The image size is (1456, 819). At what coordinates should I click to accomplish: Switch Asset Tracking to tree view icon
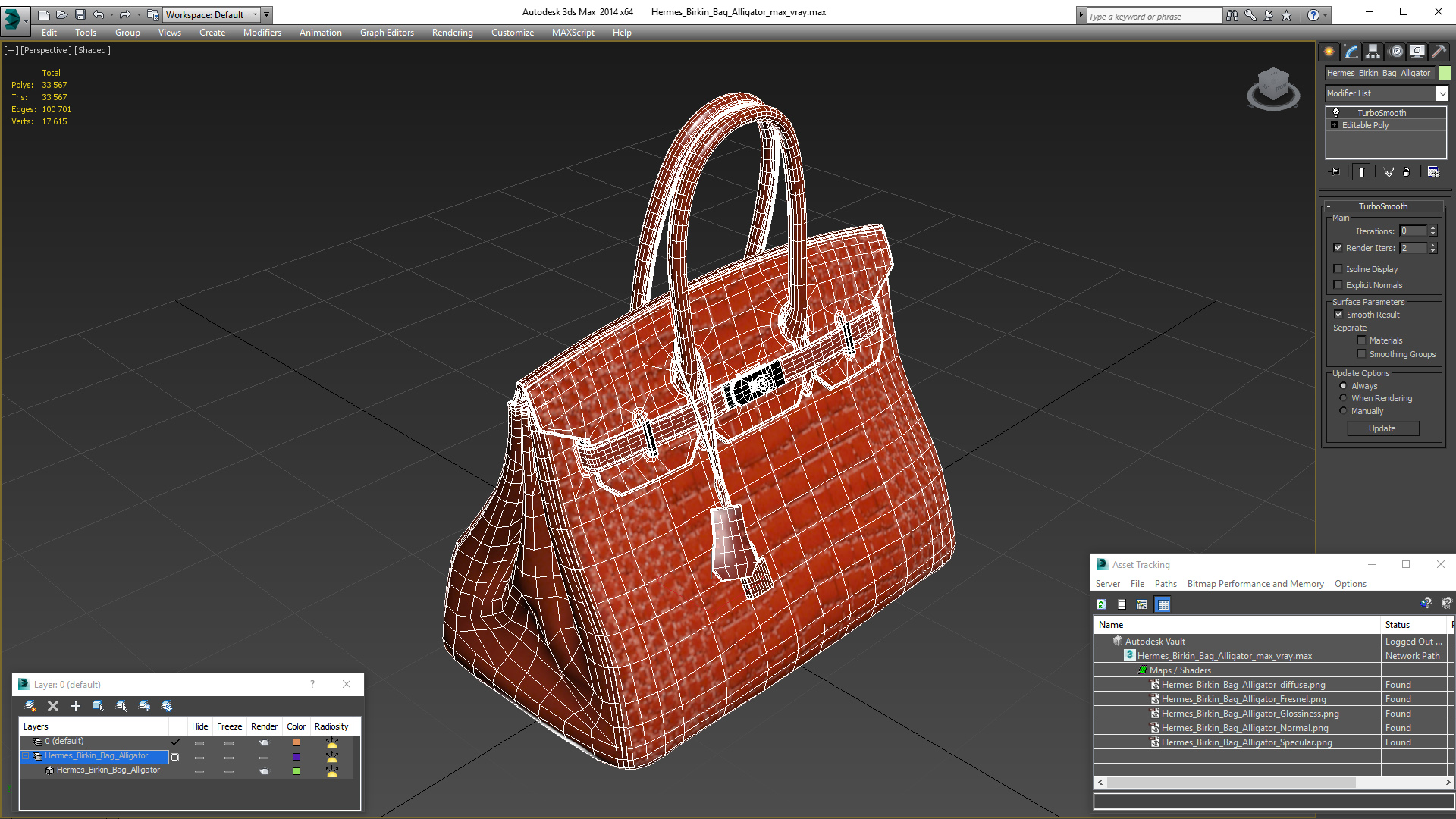tap(1142, 604)
